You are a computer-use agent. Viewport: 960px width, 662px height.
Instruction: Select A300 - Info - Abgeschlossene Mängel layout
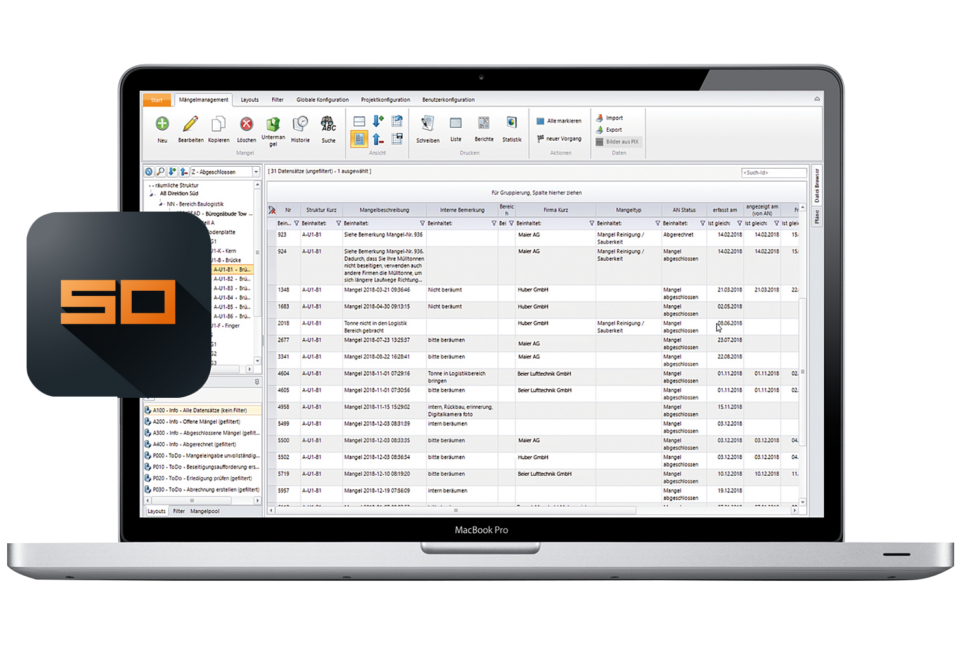point(203,433)
